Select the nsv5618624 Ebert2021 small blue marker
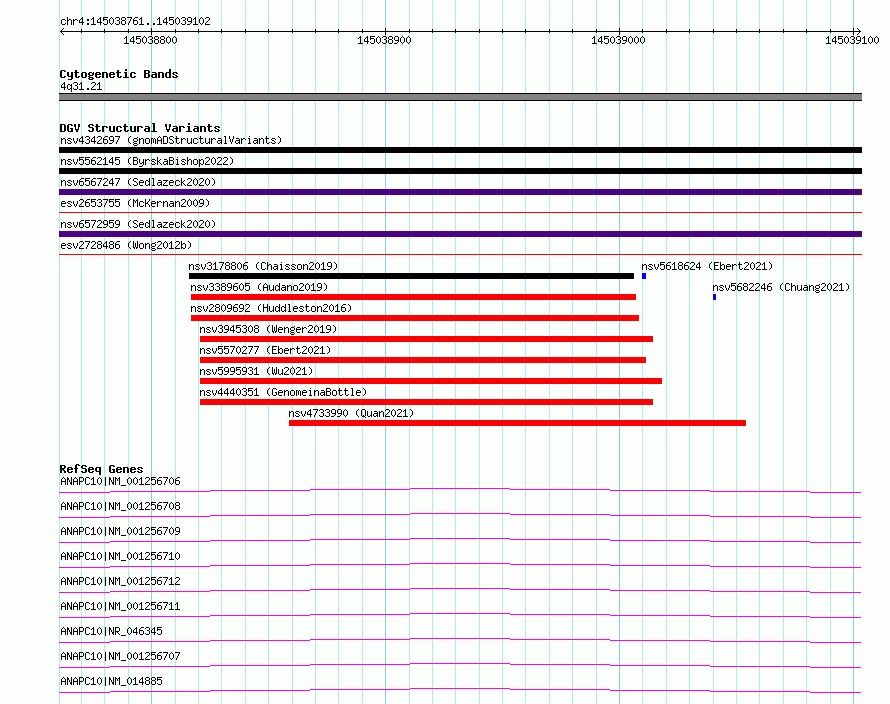 pos(644,276)
